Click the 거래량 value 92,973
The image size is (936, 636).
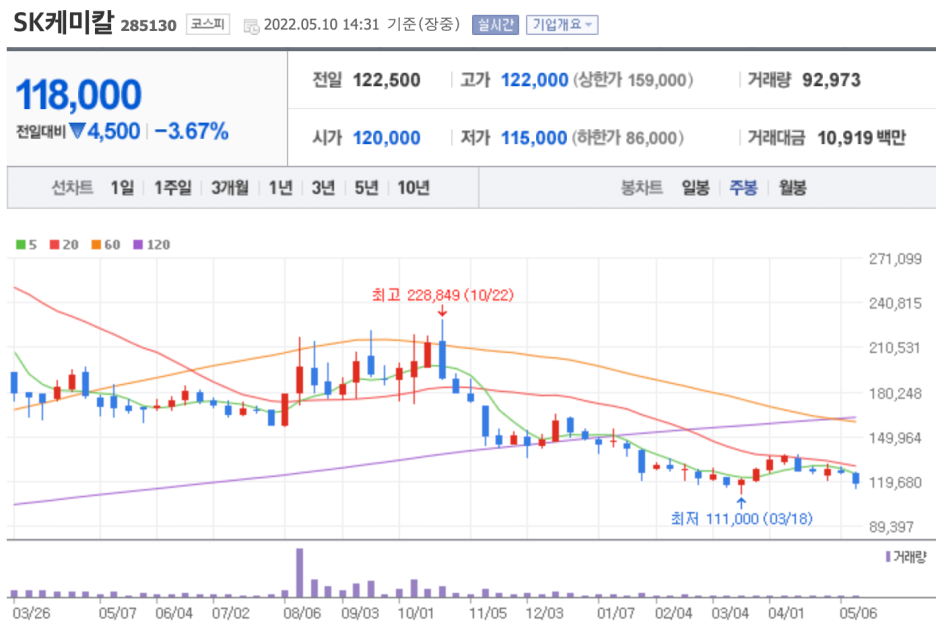[x=832, y=80]
